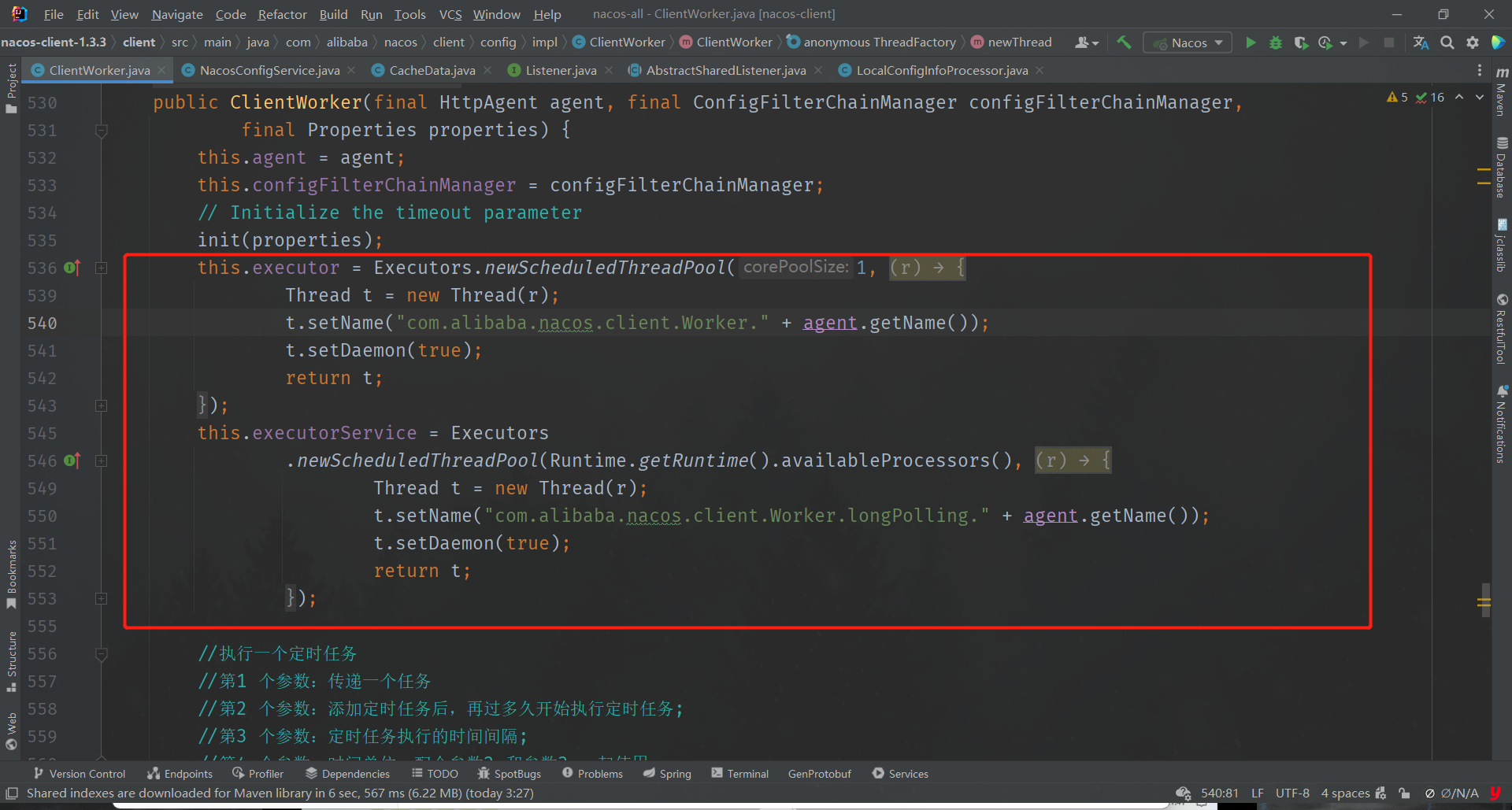This screenshot has height=810, width=1512.
Task: Collapse code fold at line 531
Action: [x=101, y=131]
